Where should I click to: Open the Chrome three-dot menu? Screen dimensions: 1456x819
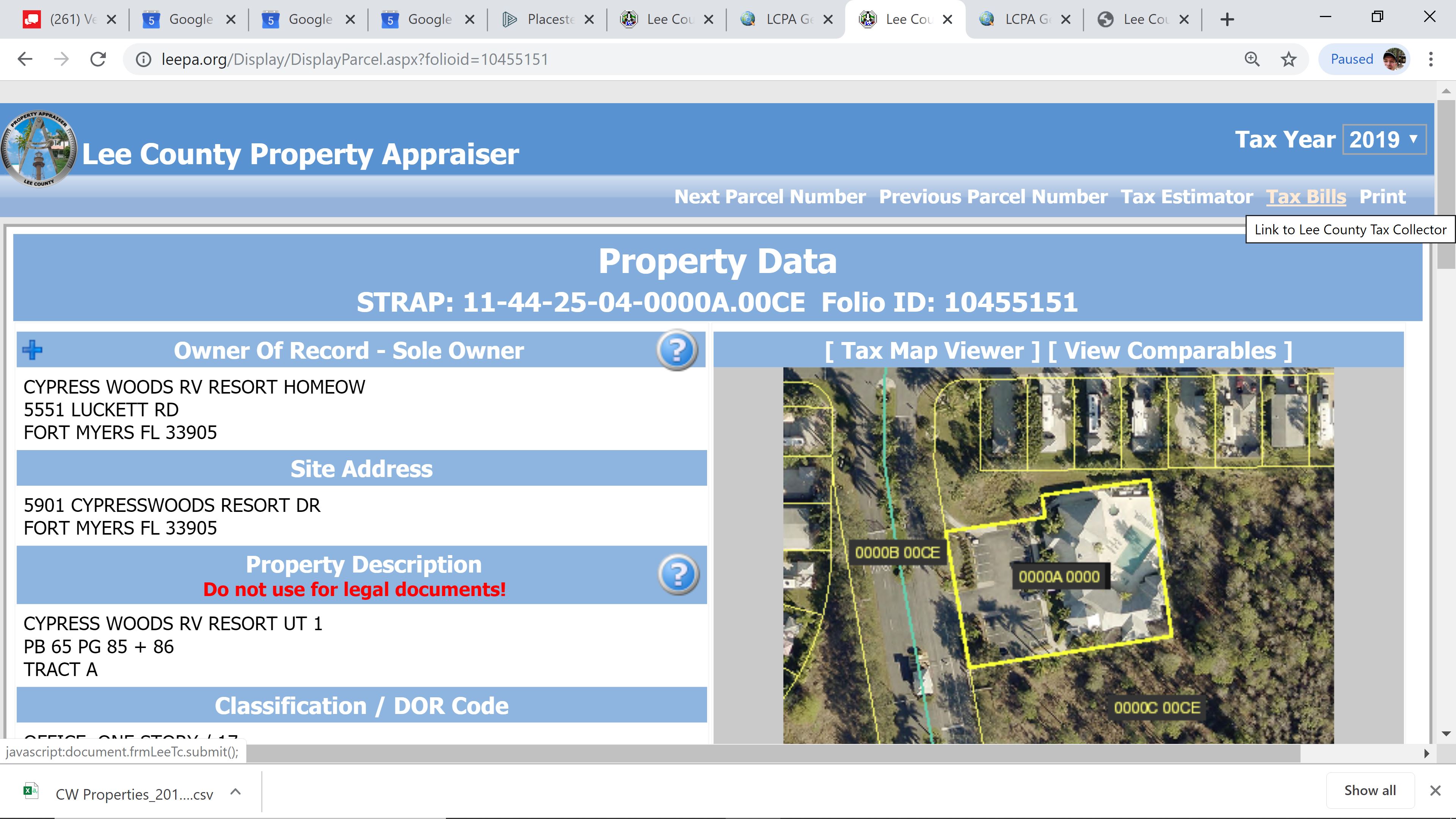(x=1431, y=60)
